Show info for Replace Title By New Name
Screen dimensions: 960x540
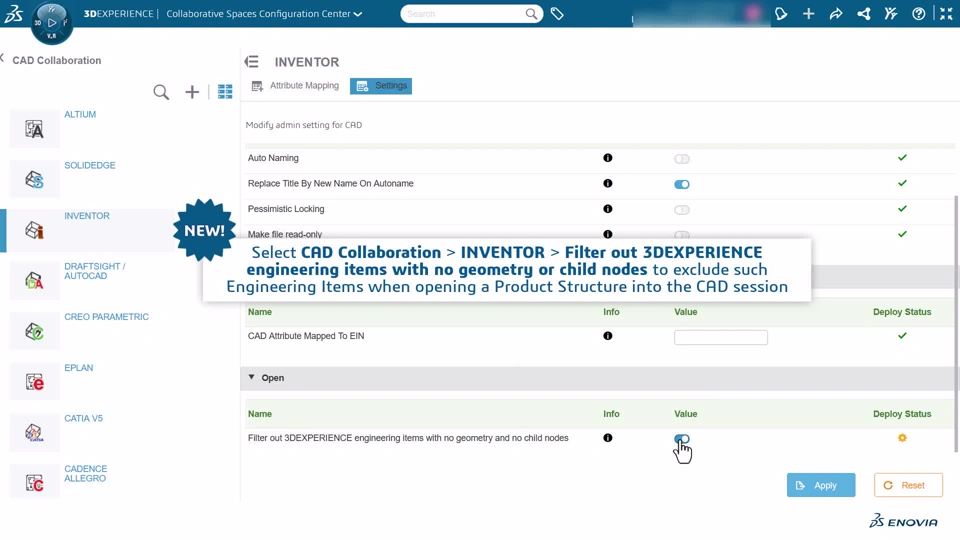pyautogui.click(x=607, y=184)
